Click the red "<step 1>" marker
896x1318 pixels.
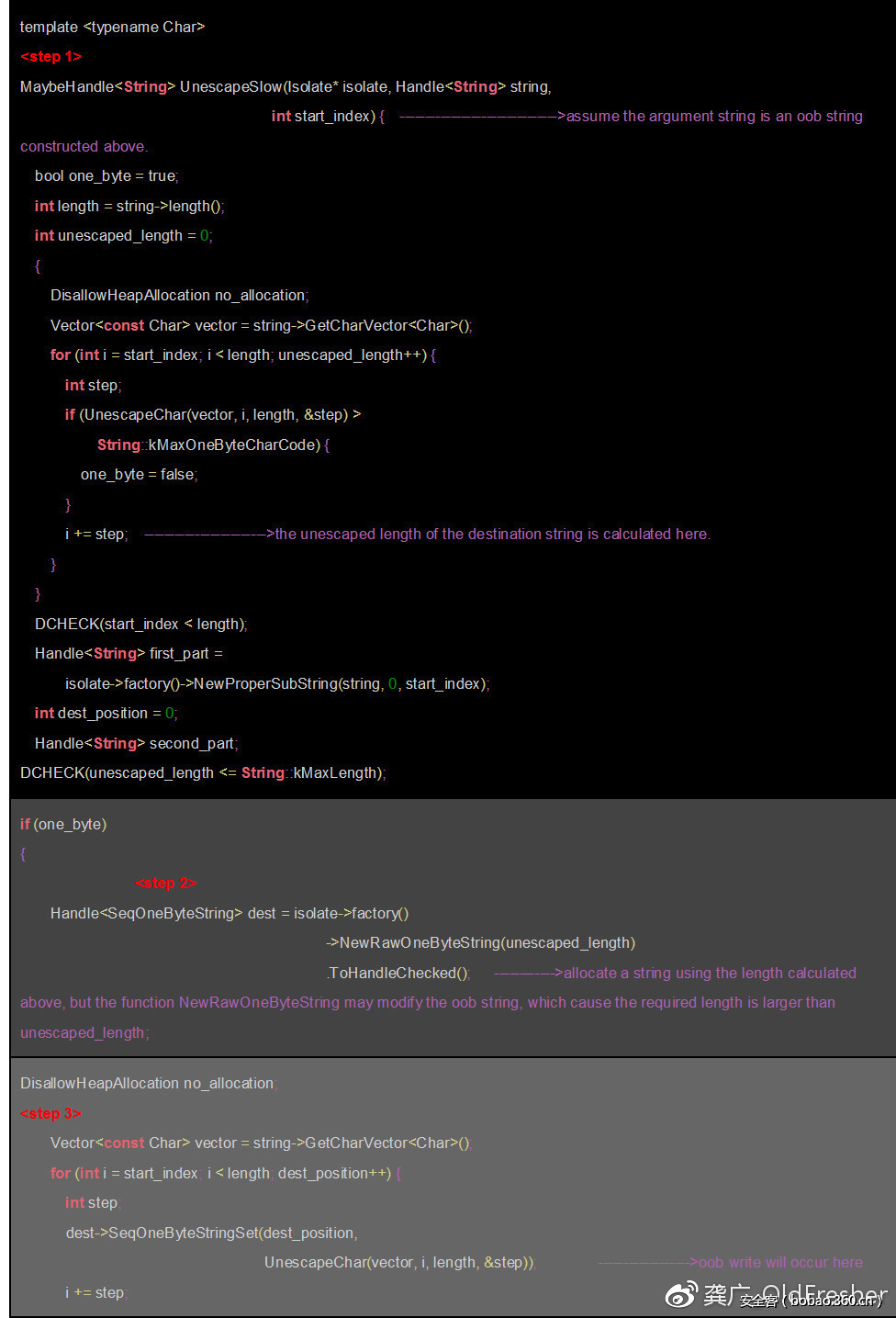point(50,57)
